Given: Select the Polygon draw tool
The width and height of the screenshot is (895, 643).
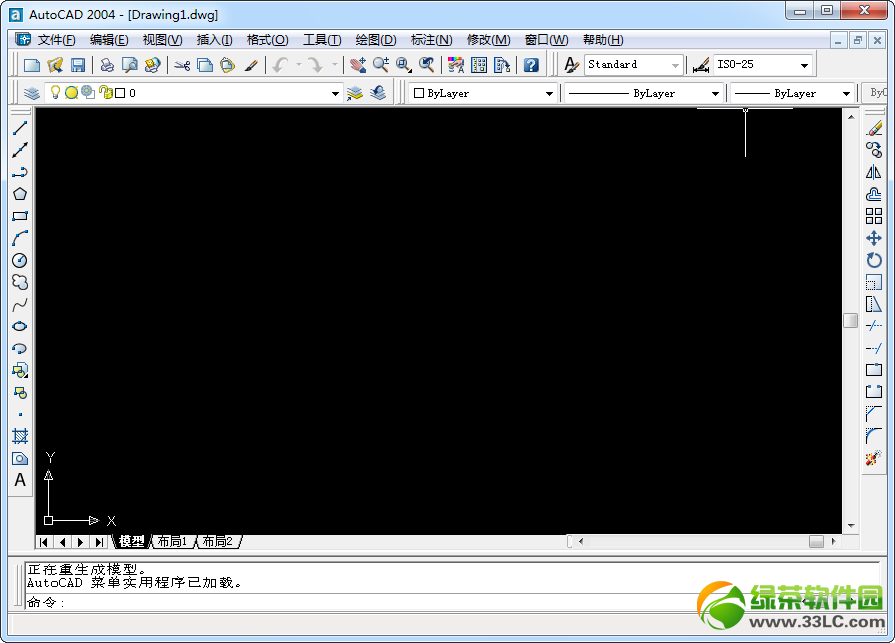Looking at the screenshot, I should 20,194.
